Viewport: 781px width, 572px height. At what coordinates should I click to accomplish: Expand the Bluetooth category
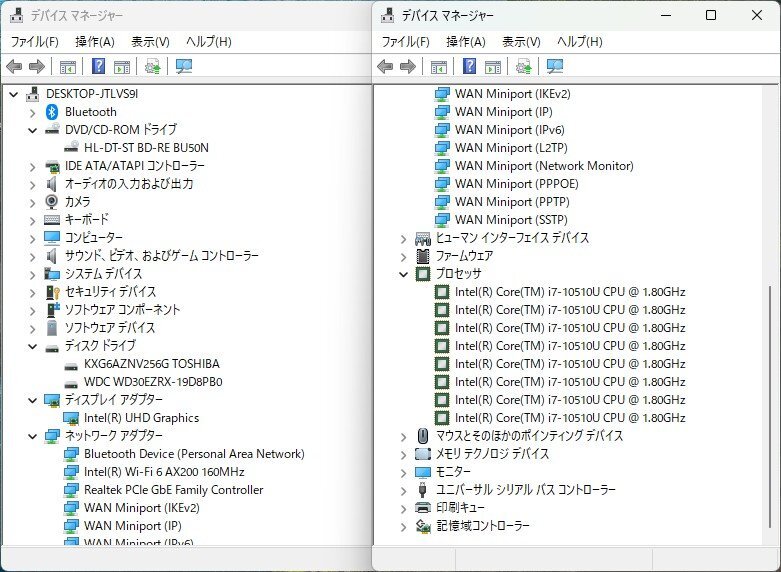pyautogui.click(x=33, y=113)
